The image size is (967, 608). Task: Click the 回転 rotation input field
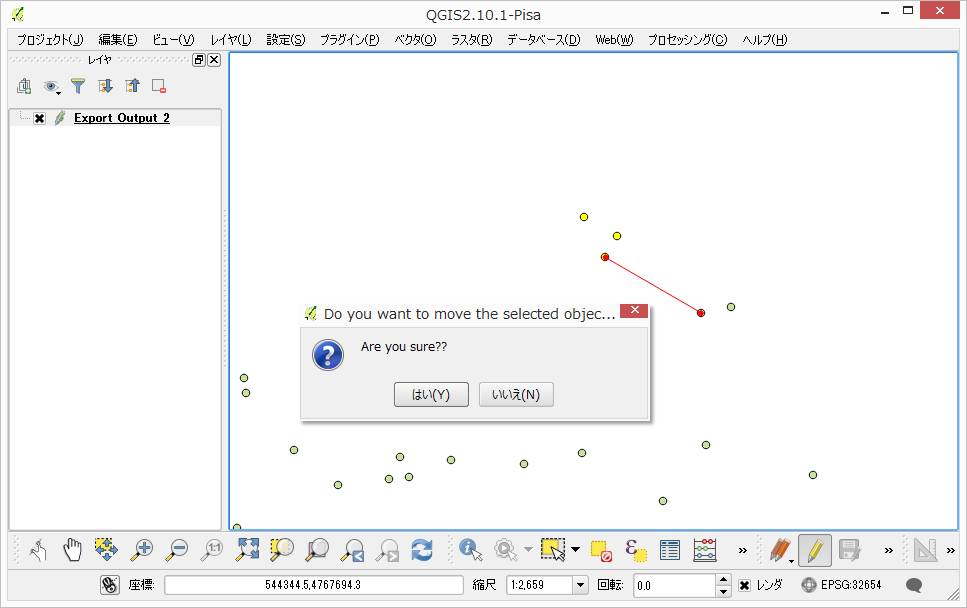(675, 585)
